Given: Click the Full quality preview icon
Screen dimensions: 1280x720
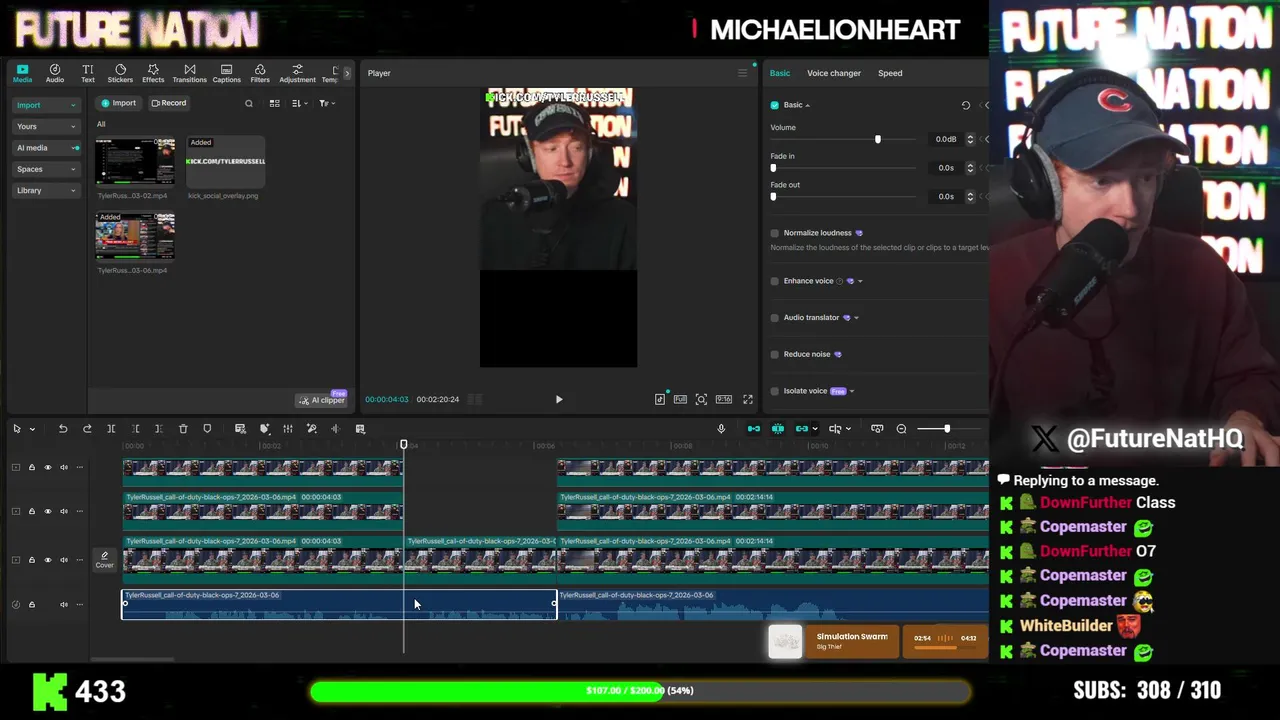Looking at the screenshot, I should point(680,399).
